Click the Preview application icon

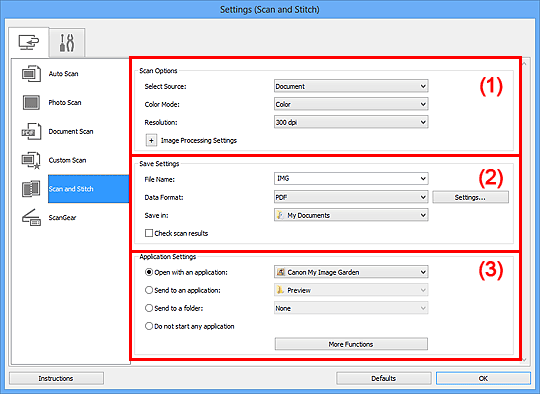280,290
